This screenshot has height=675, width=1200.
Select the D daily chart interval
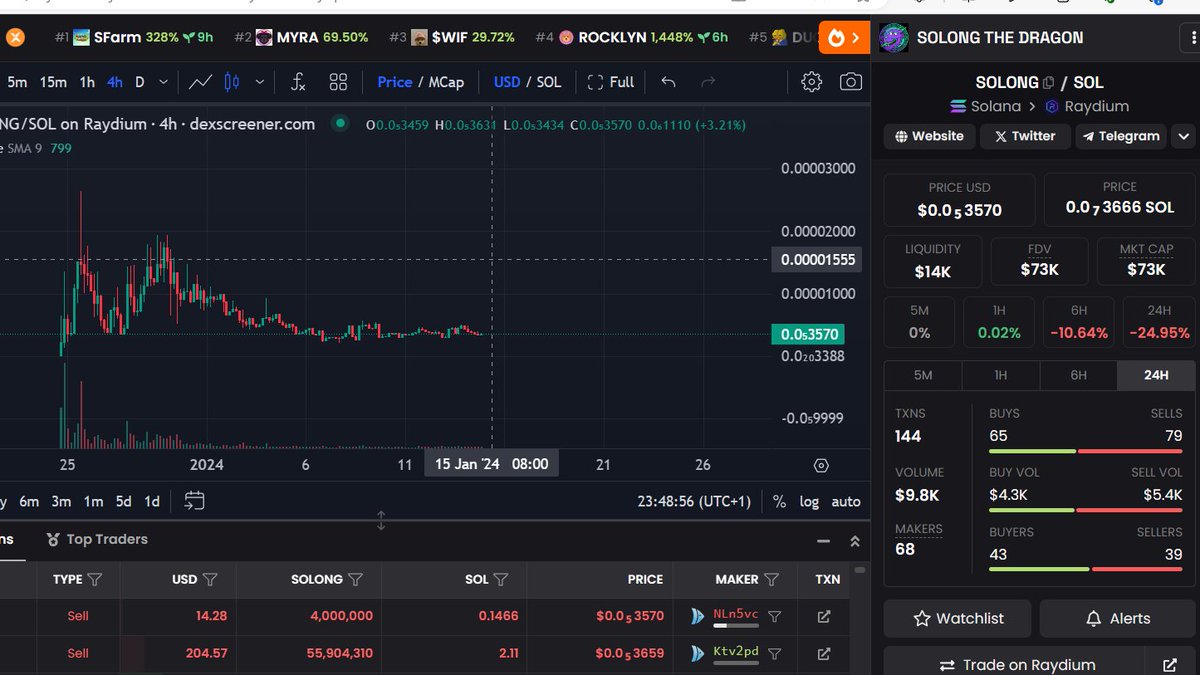point(140,82)
